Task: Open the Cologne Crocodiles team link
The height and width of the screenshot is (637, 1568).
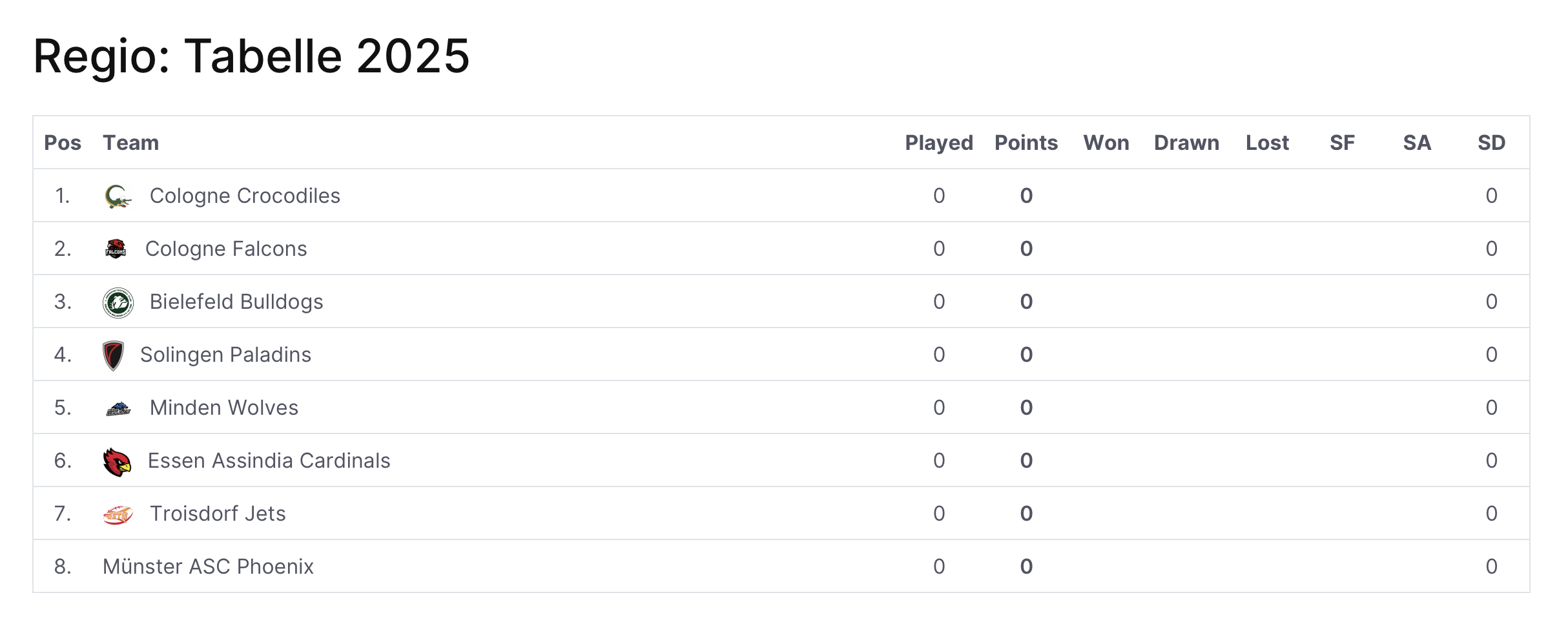Action: (245, 196)
